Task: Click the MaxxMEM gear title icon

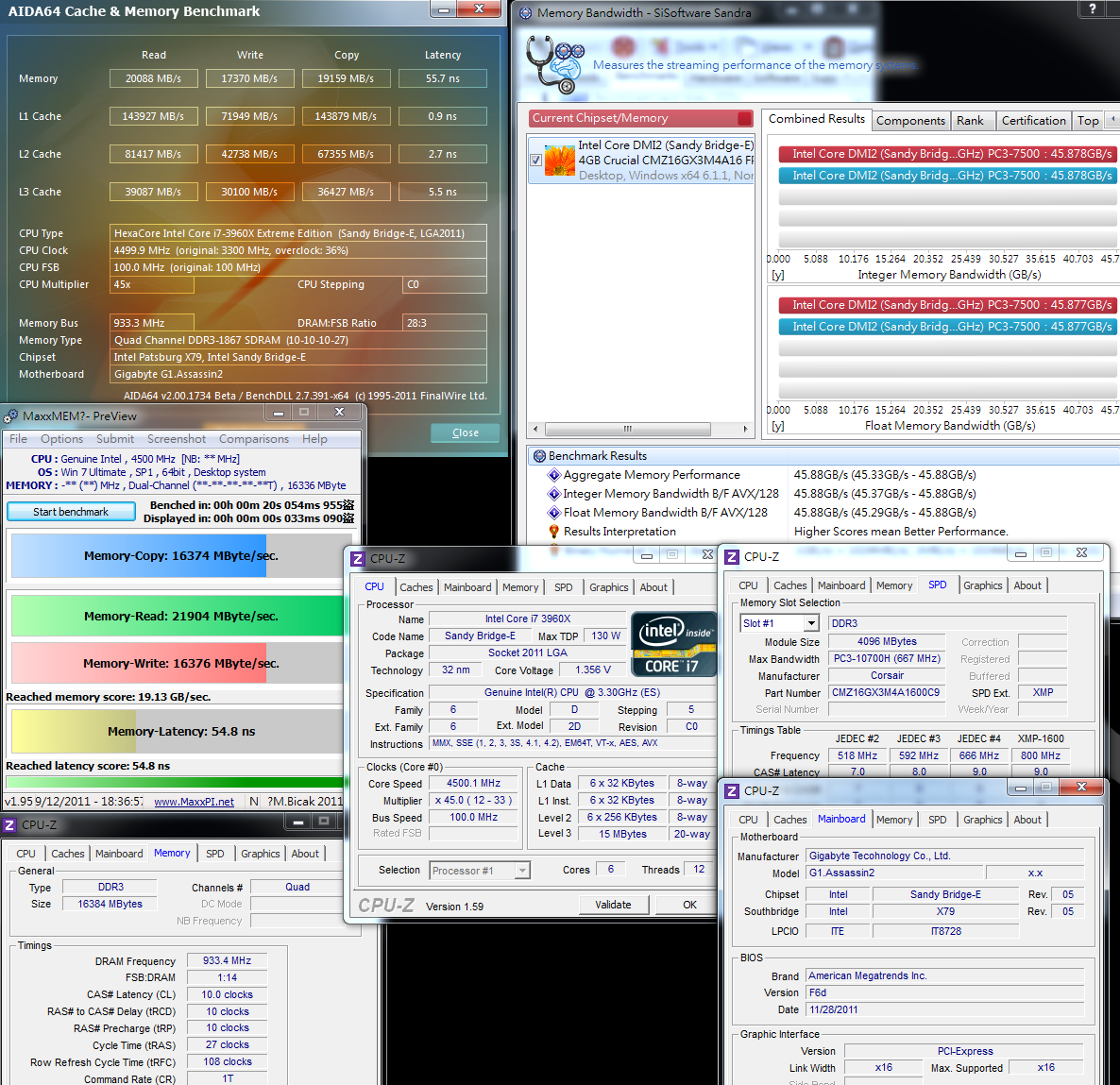Action: pyautogui.click(x=10, y=415)
